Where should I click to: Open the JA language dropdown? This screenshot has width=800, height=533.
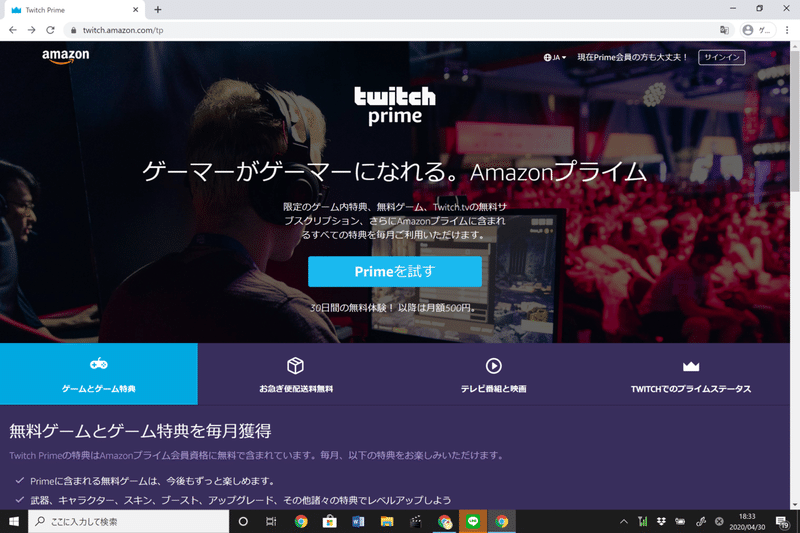(x=555, y=58)
